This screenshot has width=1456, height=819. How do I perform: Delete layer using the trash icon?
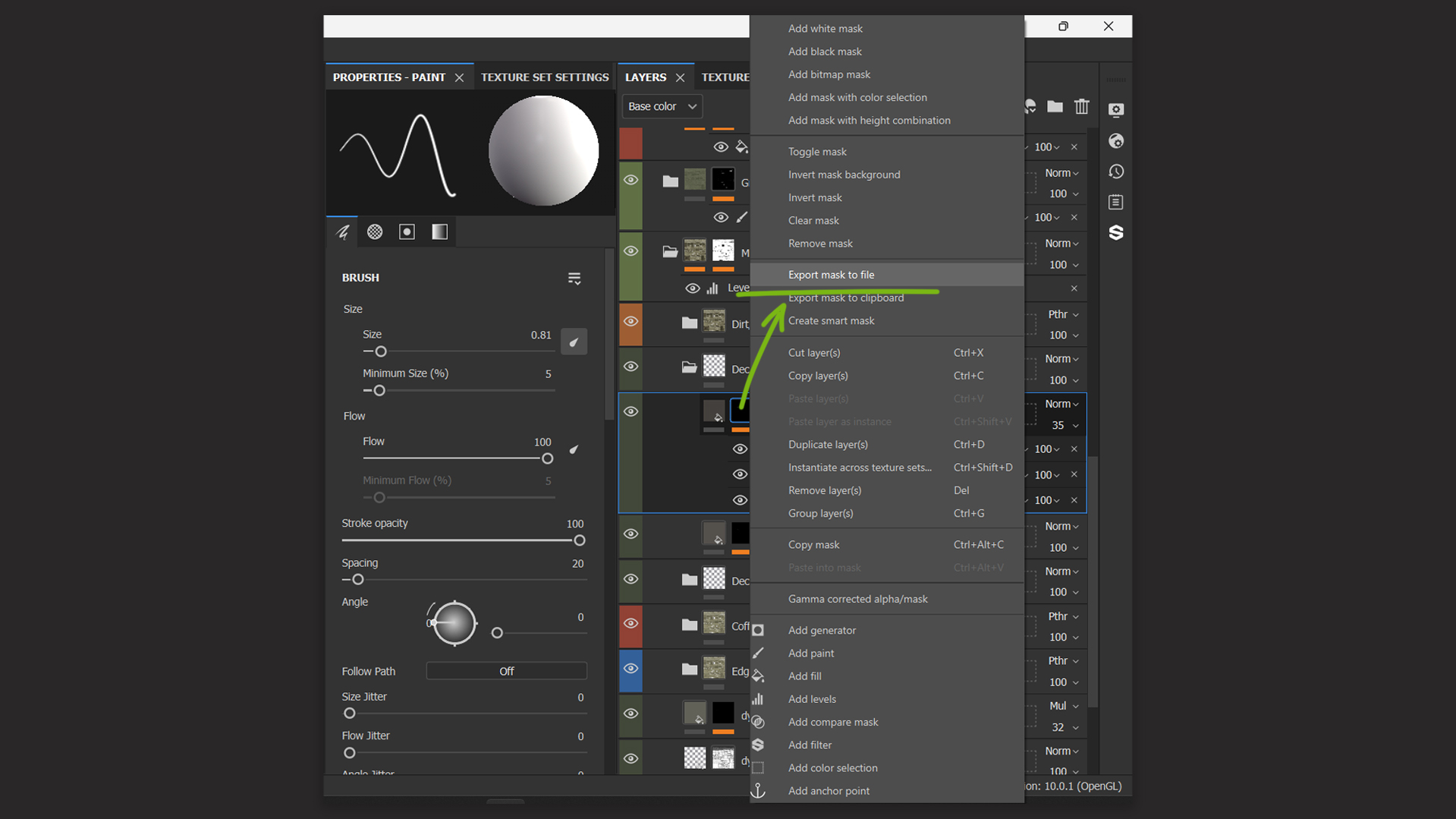coord(1081,107)
